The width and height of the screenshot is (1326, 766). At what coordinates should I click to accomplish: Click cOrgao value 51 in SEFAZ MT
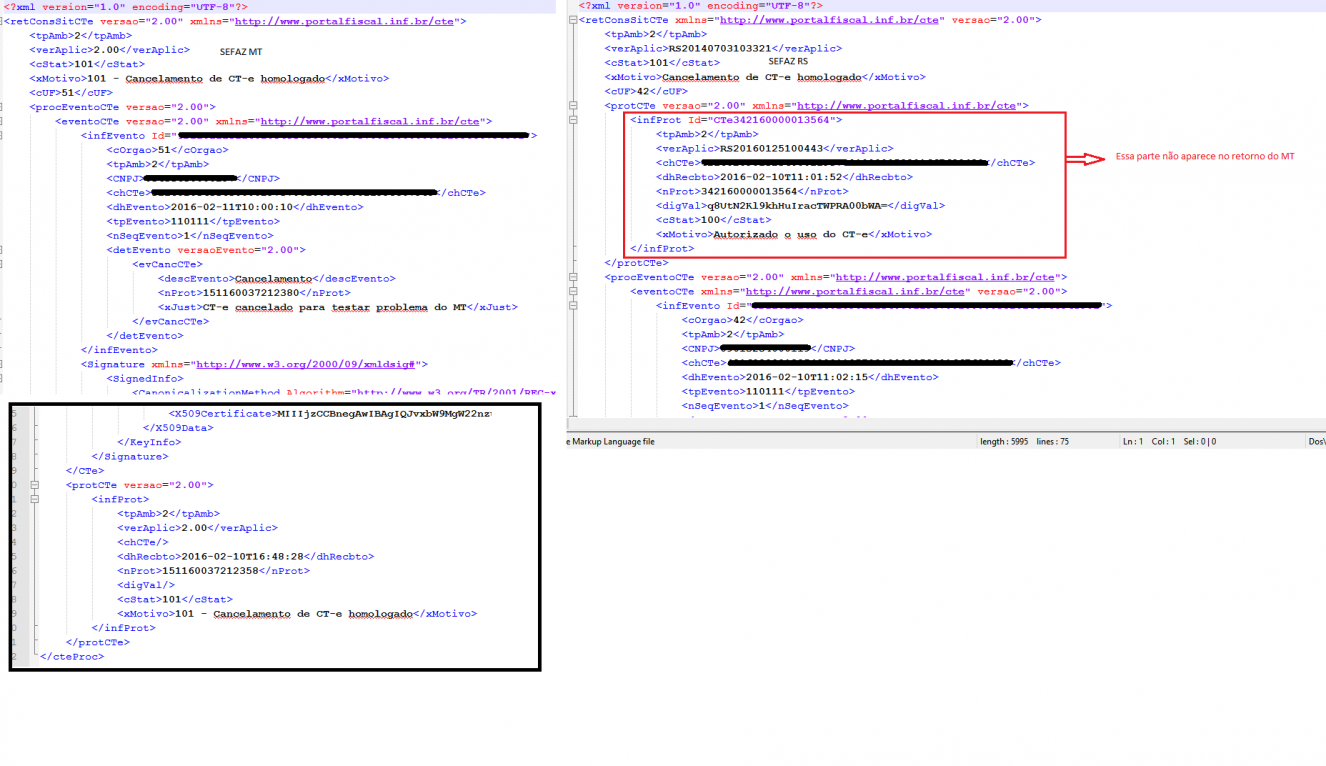pos(164,150)
